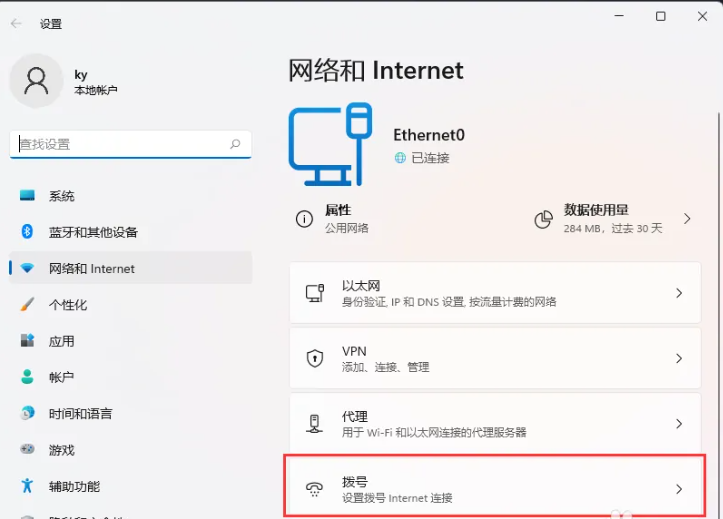The width and height of the screenshot is (723, 519).
Task: Go to 应用 settings
Action: (x=130, y=341)
